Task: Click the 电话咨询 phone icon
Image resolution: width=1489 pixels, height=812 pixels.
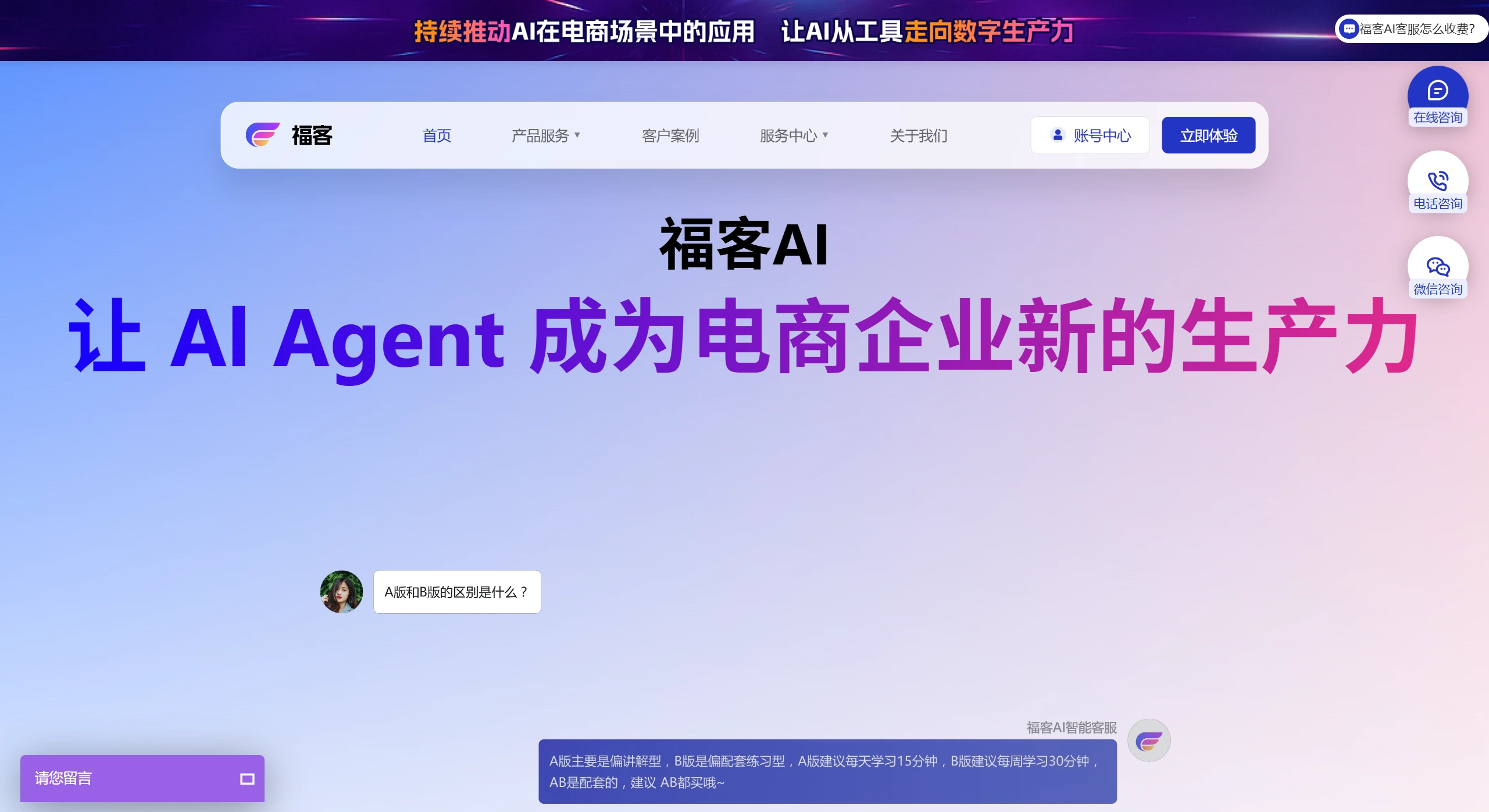Action: click(1437, 179)
